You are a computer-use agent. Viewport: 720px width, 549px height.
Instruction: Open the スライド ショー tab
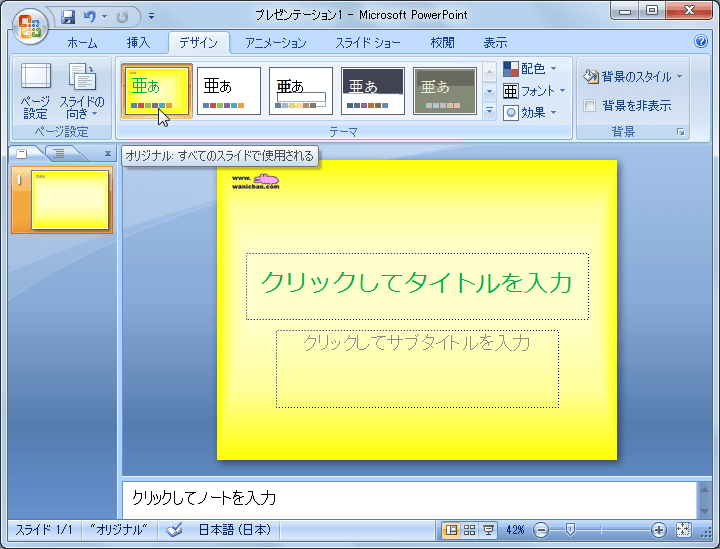pos(368,43)
